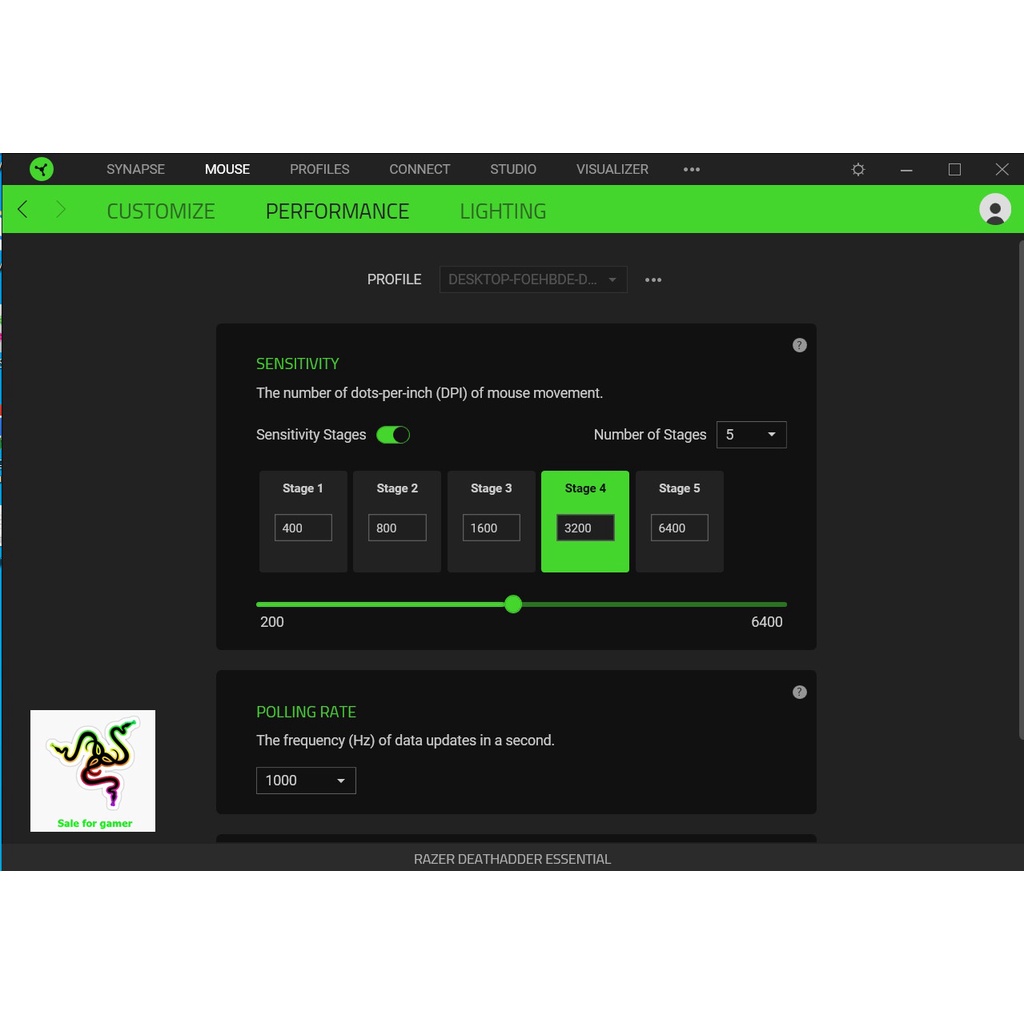
Task: Switch to the Customize tab
Action: (161, 211)
